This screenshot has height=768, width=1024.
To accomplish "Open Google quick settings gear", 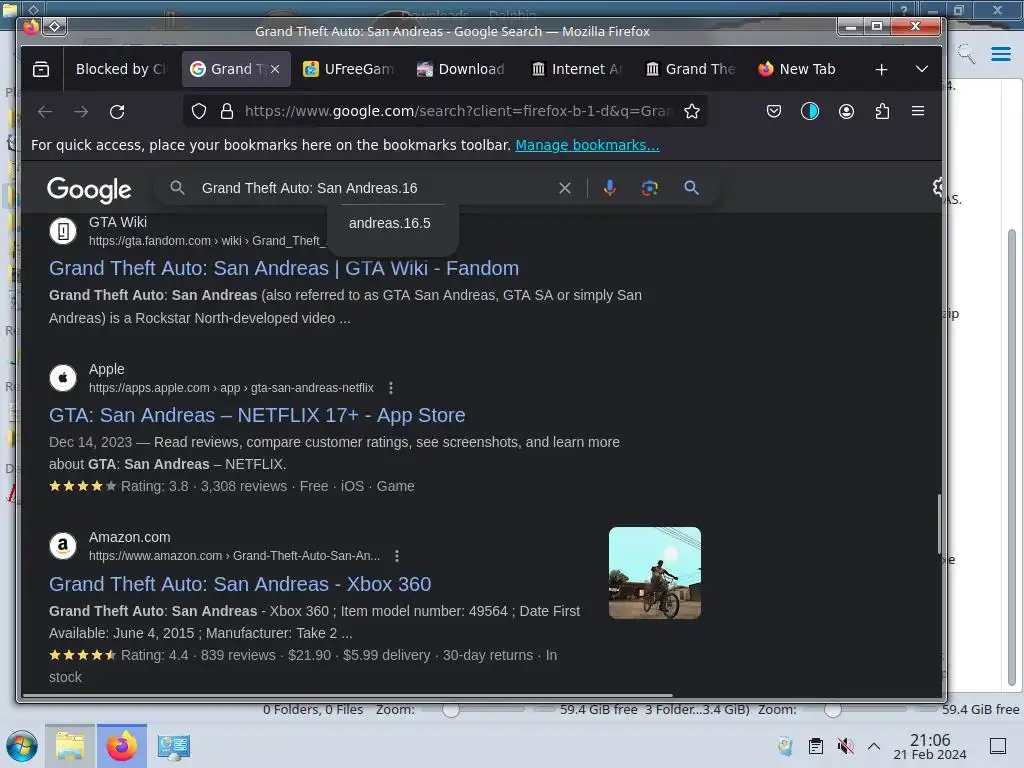I will tap(938, 187).
